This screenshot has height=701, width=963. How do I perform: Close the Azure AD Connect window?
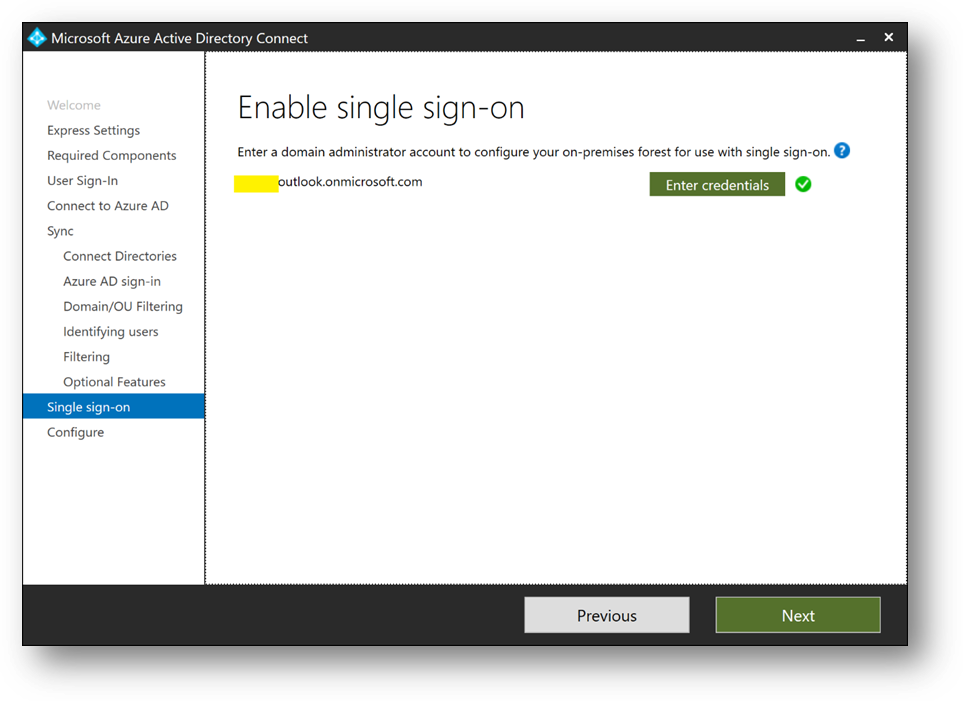point(889,37)
